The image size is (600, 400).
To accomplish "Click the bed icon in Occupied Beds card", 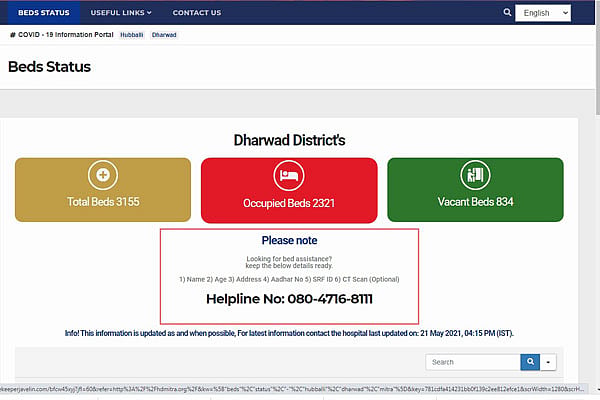I will [x=289, y=176].
